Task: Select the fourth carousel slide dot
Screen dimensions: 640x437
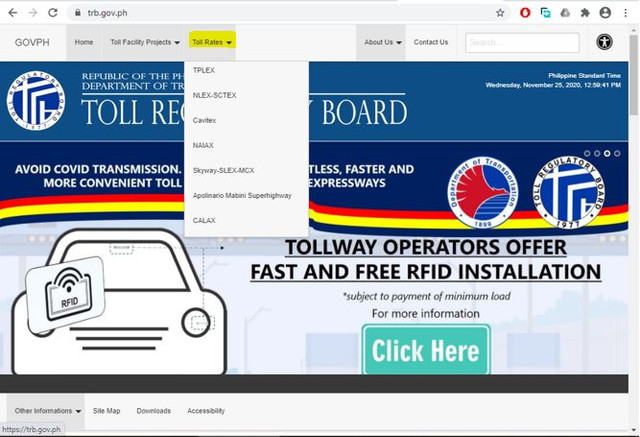Action: coord(617,153)
